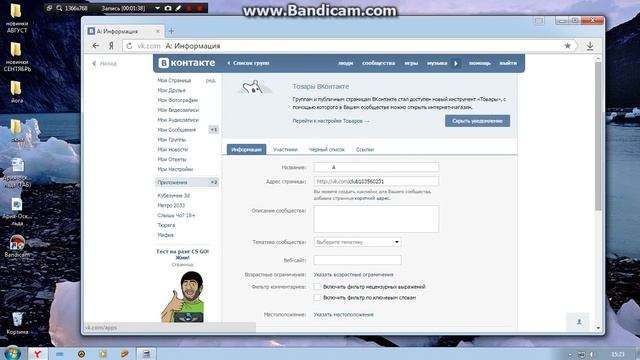The width and height of the screenshot is (640, 360).
Task: Follow 'Перейти к настройке Товаров' link
Action: point(331,121)
